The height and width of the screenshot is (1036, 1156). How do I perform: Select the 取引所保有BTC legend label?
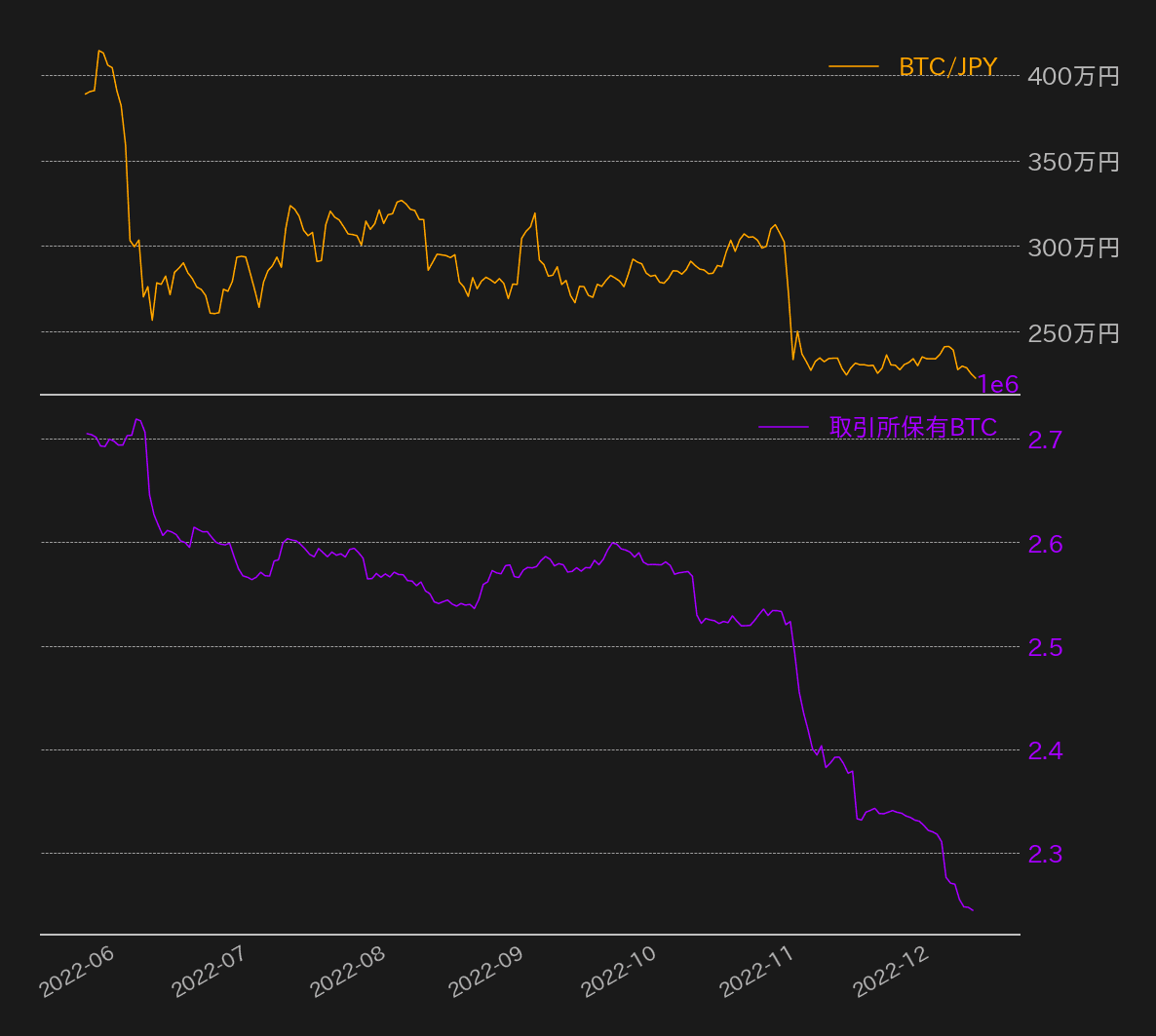913,427
